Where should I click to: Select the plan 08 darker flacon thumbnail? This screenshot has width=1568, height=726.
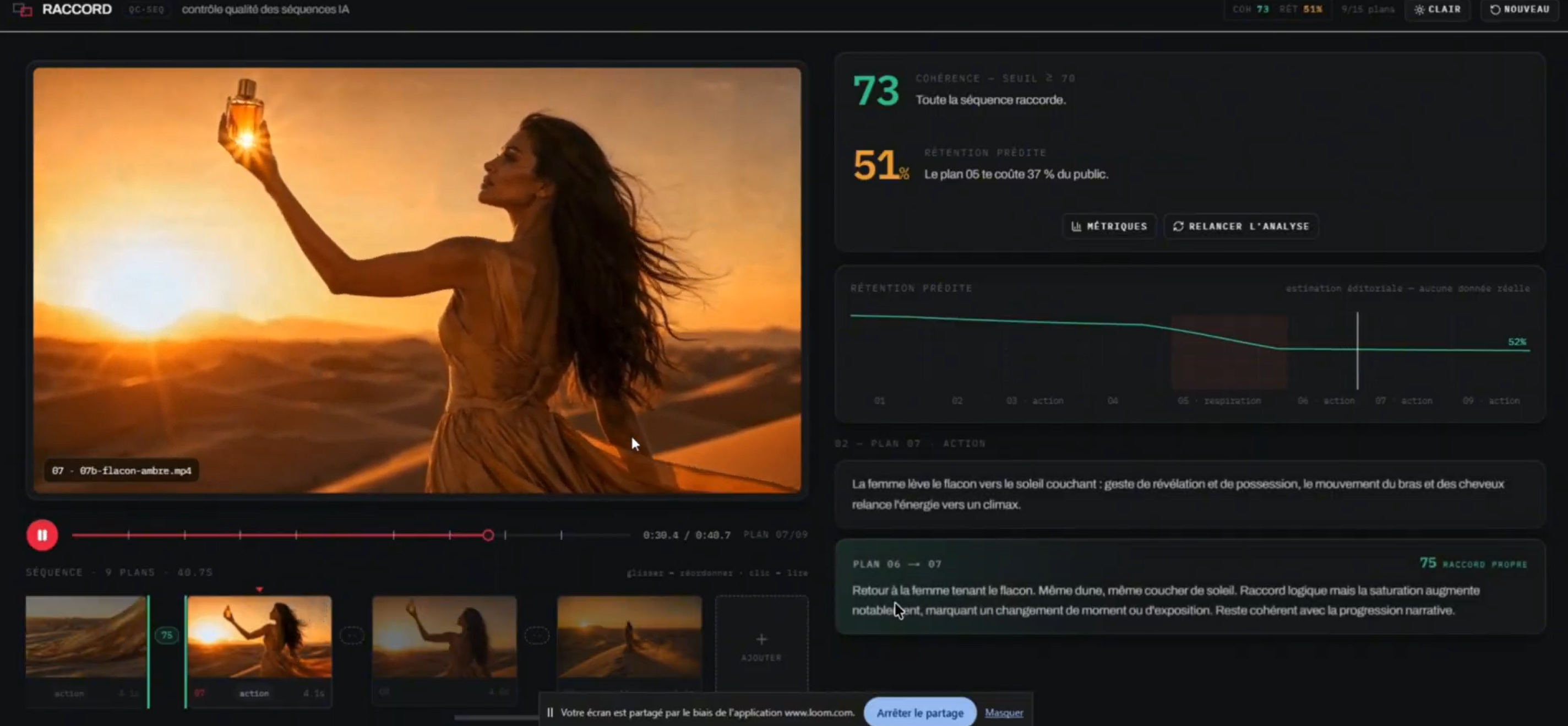pos(444,636)
